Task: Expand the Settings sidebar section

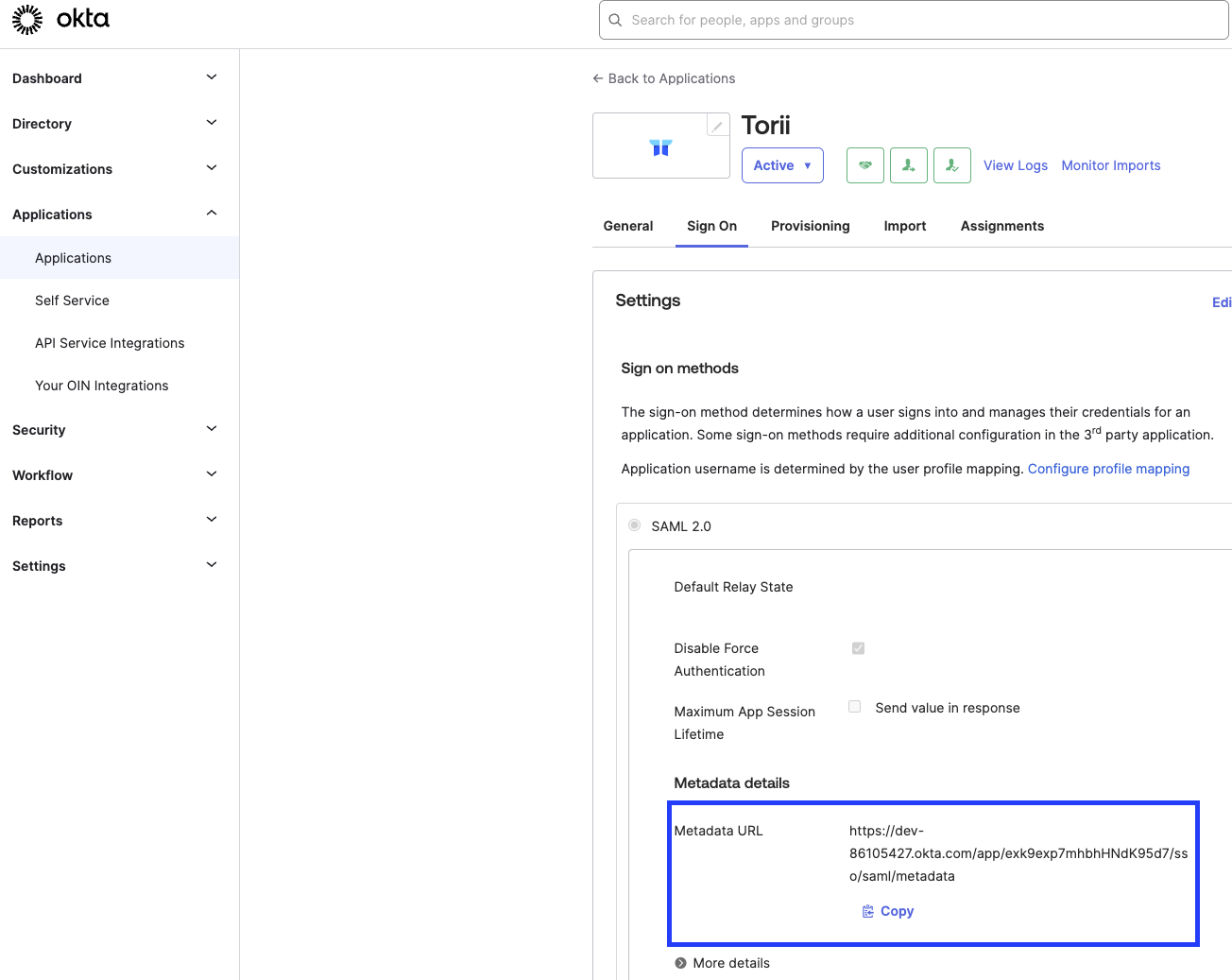Action: click(212, 565)
